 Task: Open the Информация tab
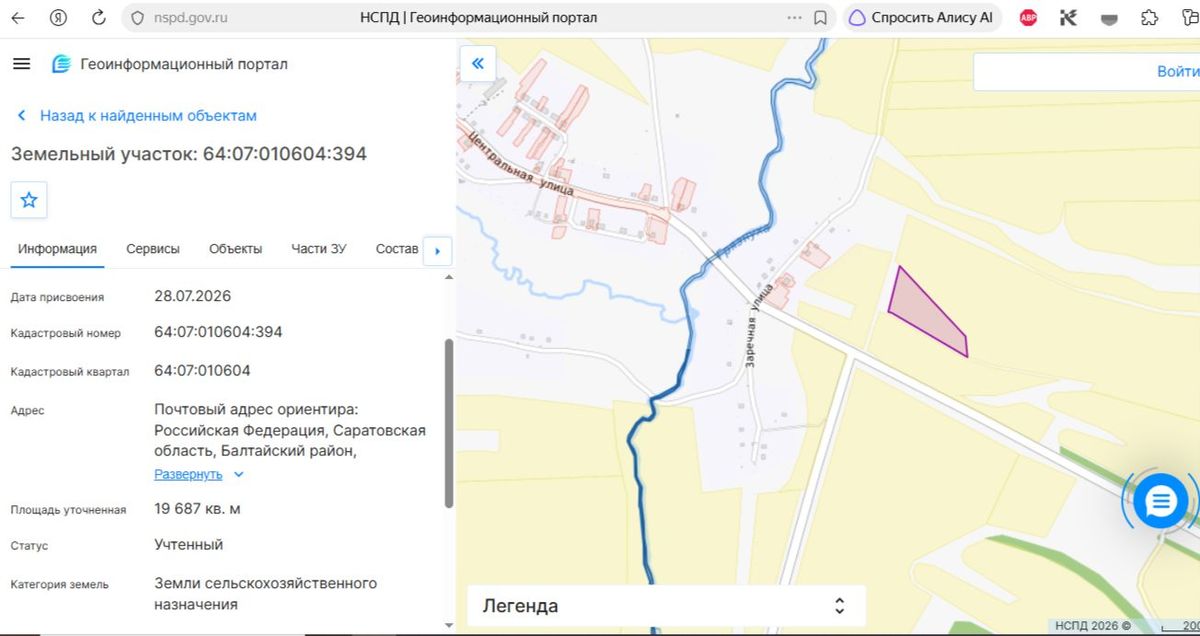[x=57, y=249]
